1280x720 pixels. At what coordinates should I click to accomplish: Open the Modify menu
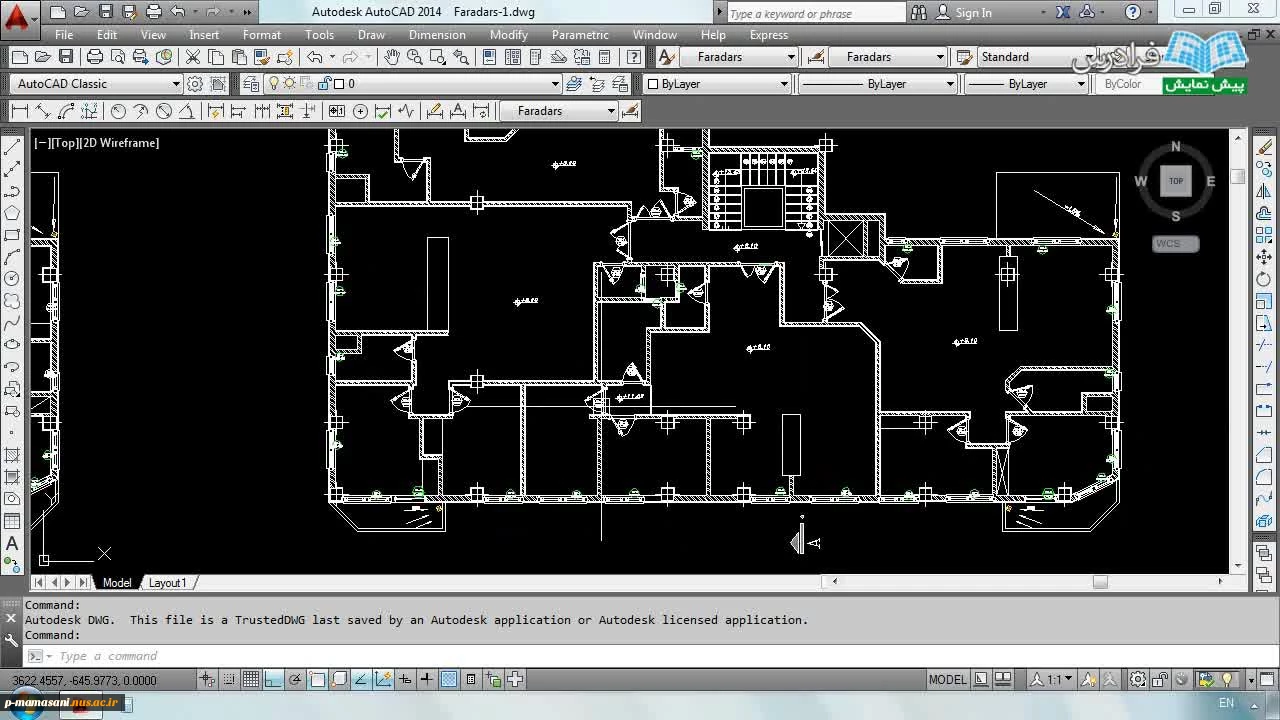(x=508, y=34)
